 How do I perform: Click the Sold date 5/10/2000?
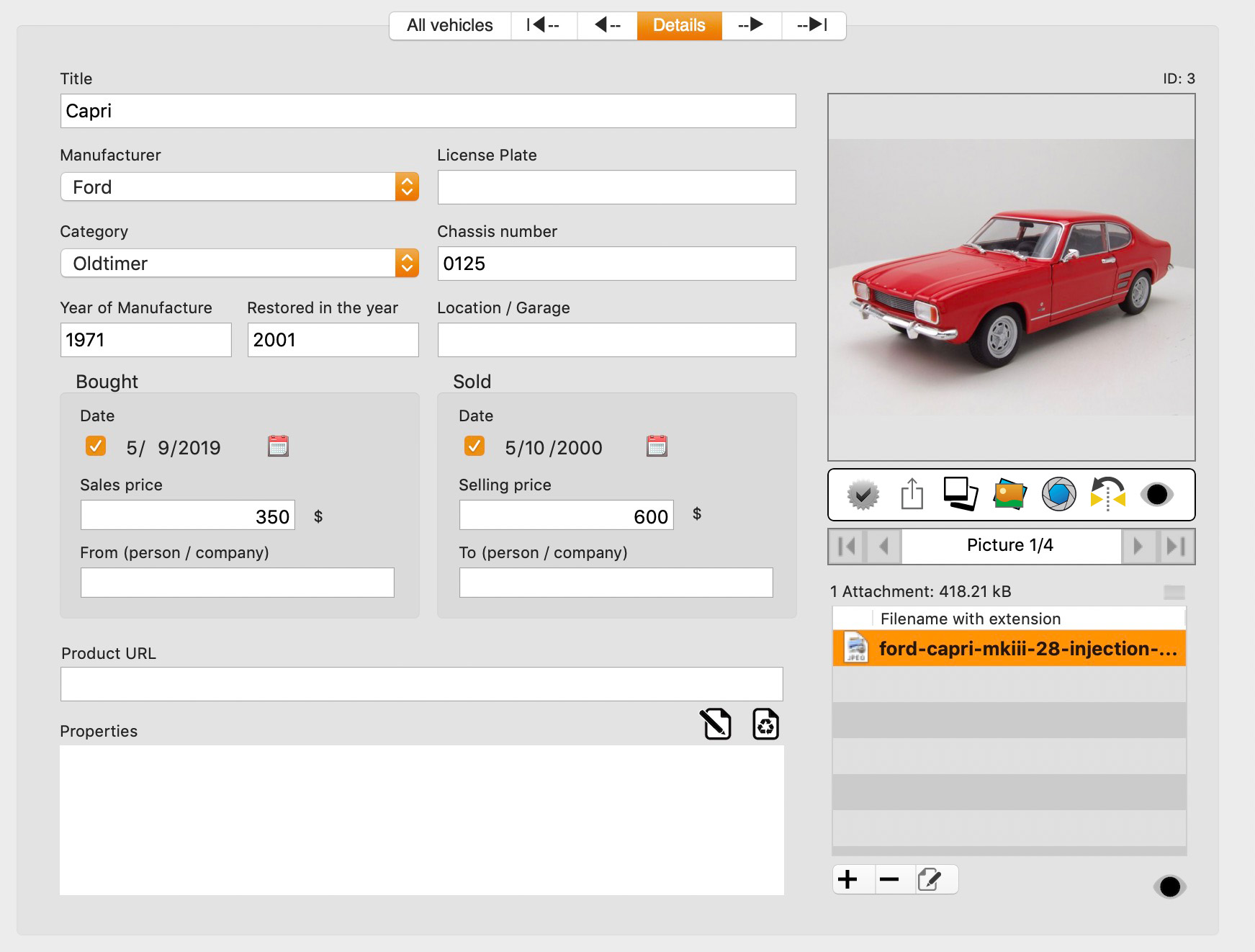(553, 448)
